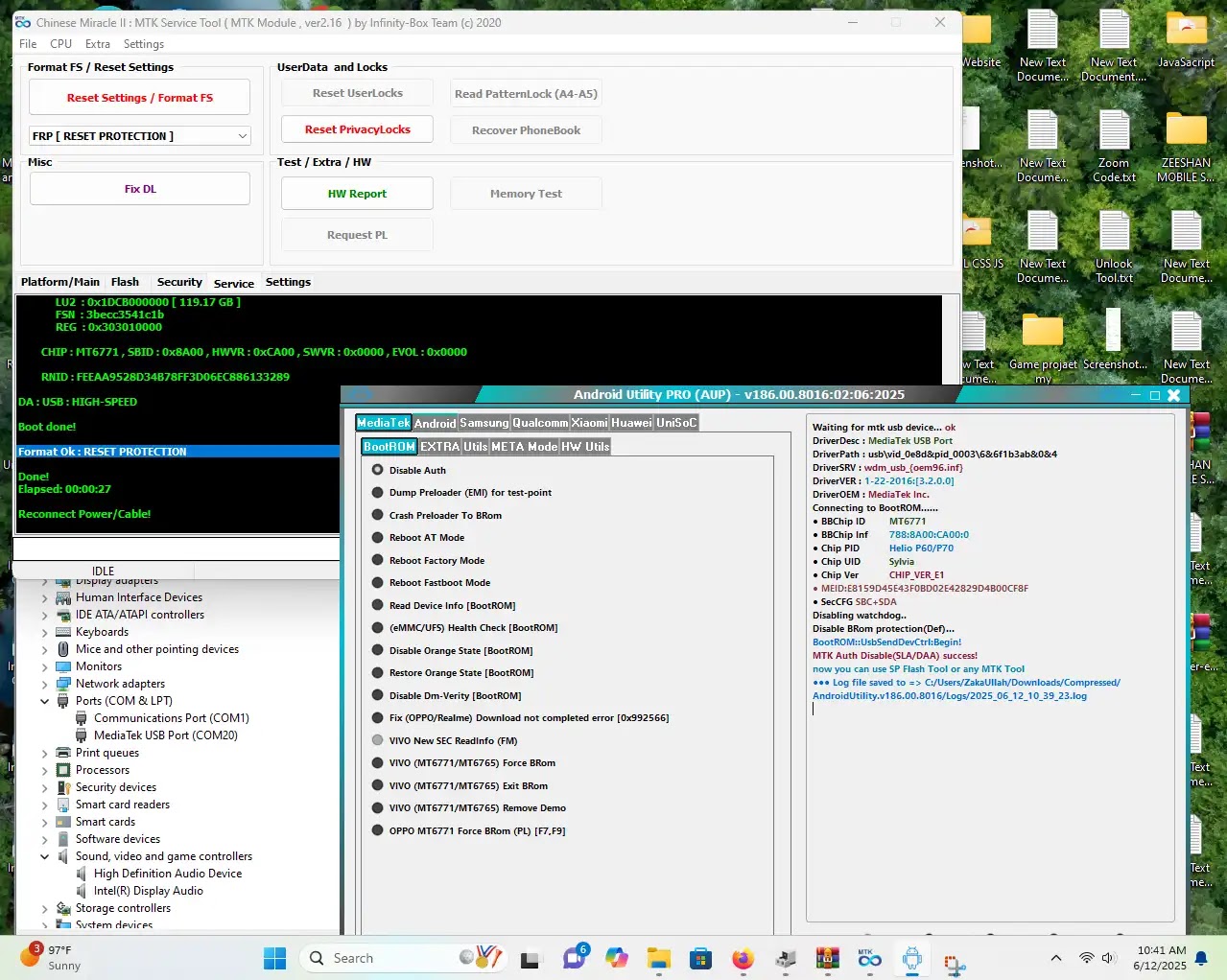Open the weather widget showing 97°F
The image size is (1227, 980).
pos(50,957)
